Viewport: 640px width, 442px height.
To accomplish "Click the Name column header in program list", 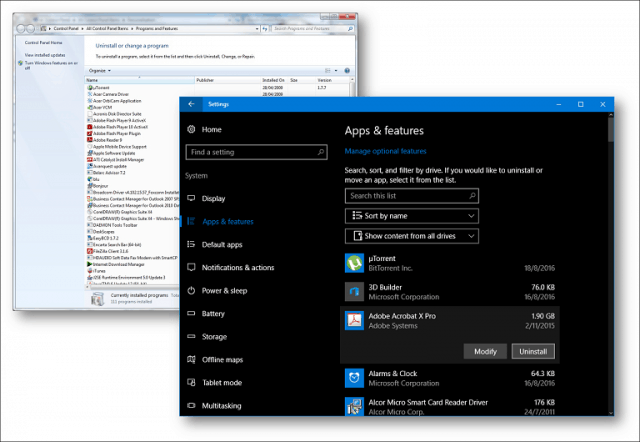I will 140,80.
